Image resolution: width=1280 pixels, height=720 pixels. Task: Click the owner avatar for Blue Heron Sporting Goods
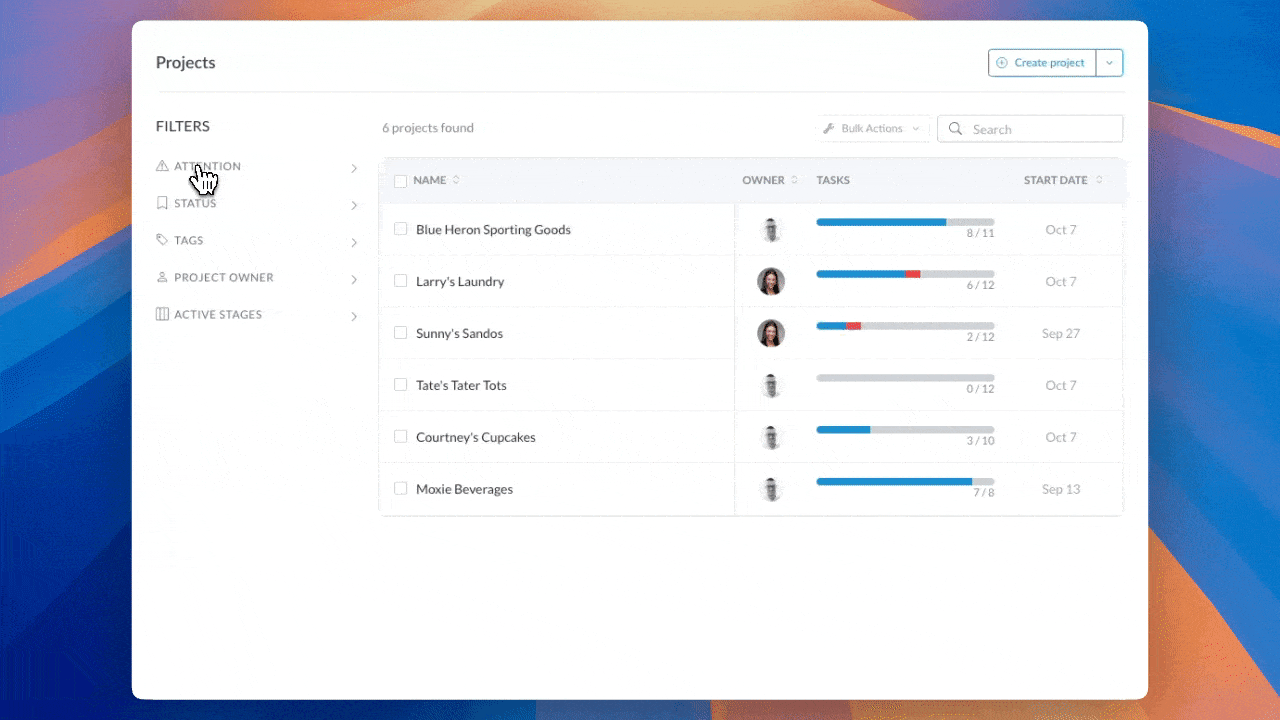(x=771, y=229)
